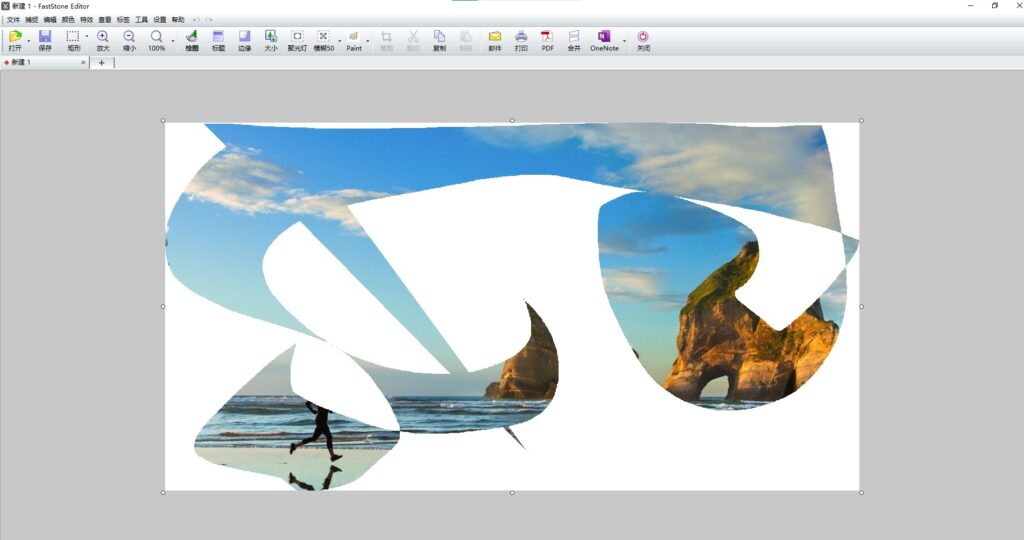Open the 标签 menu
The image size is (1024, 540).
click(123, 20)
